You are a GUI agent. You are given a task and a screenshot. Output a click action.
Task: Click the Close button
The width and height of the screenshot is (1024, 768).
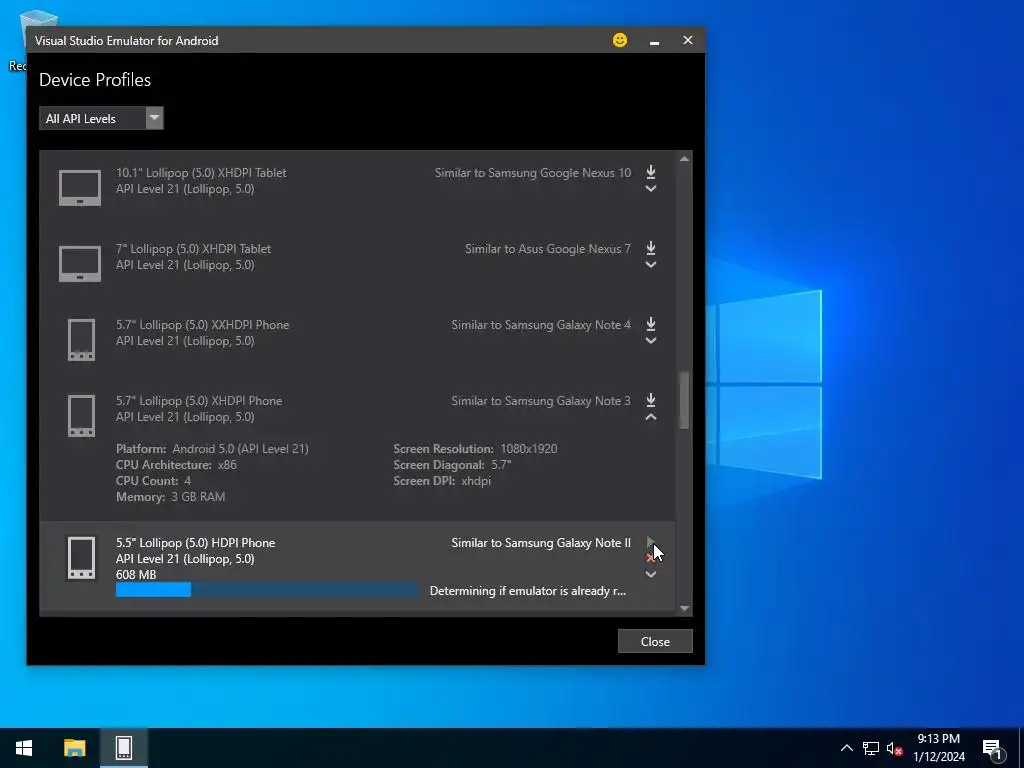pos(655,641)
